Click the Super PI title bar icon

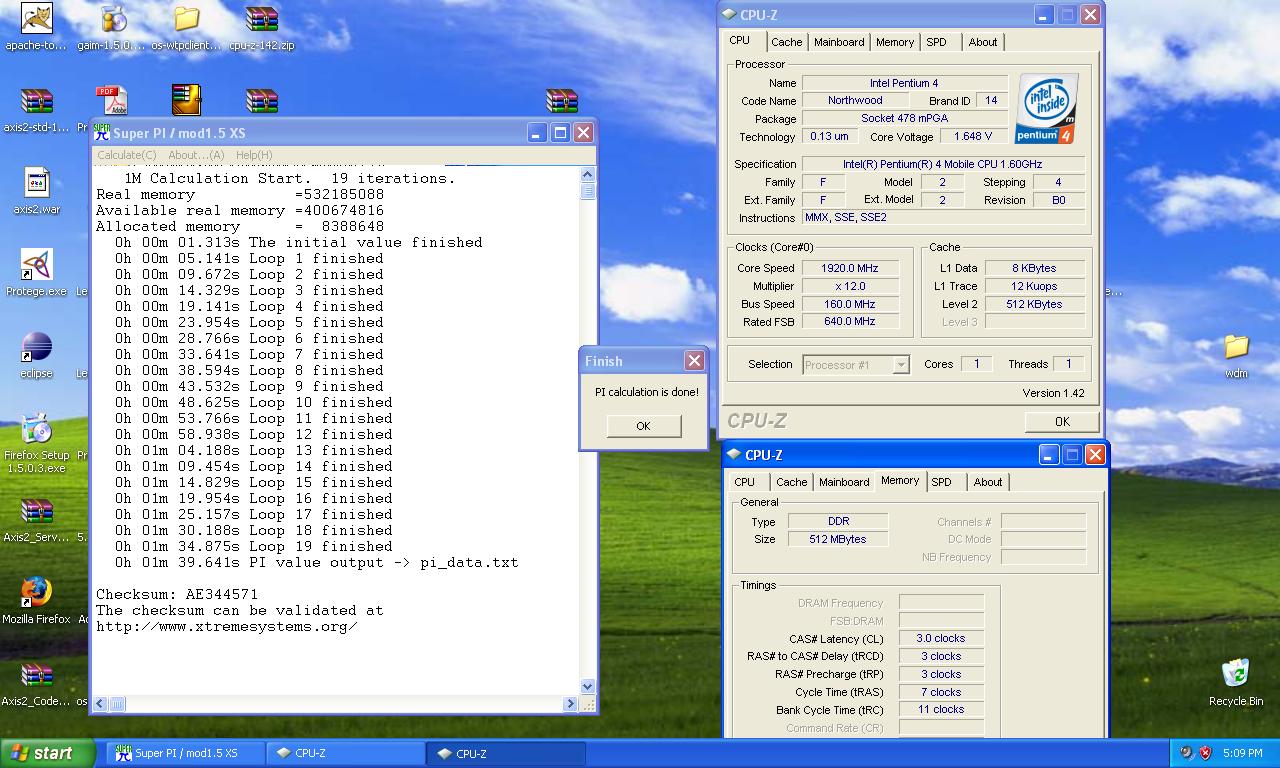coord(101,132)
